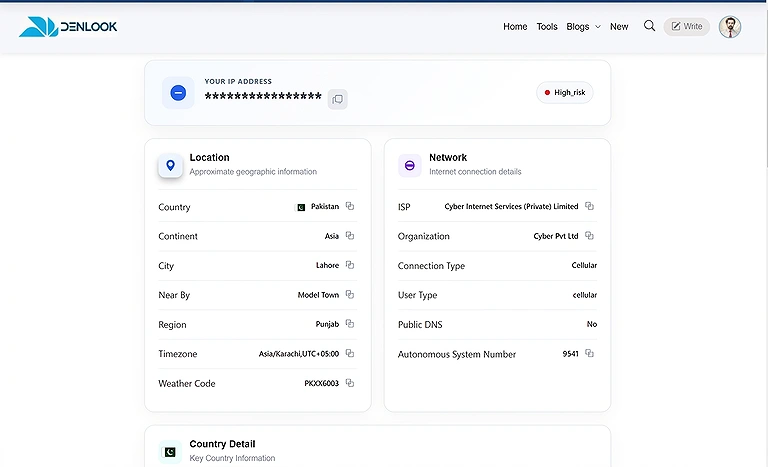
Task: Open the search magnifier icon
Action: coord(649,26)
